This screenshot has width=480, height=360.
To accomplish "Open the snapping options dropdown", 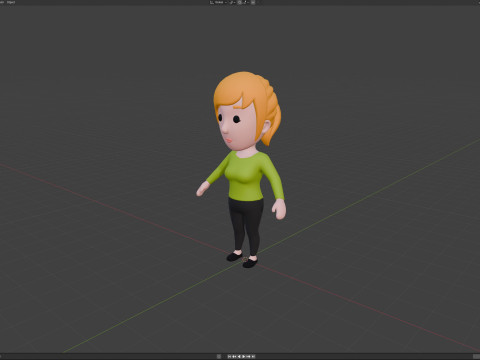I will [246, 2].
